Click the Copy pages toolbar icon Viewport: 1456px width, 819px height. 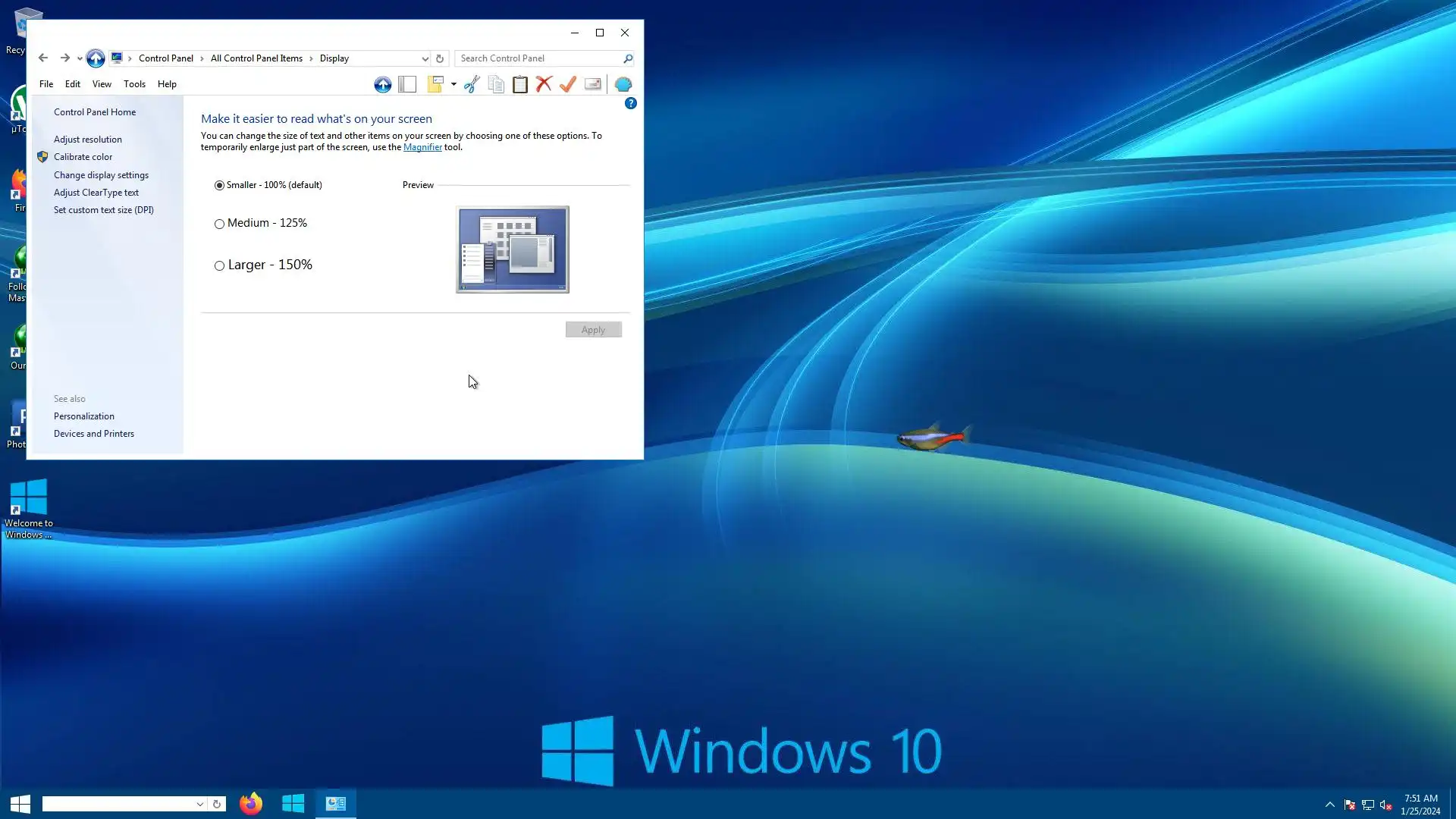click(496, 84)
